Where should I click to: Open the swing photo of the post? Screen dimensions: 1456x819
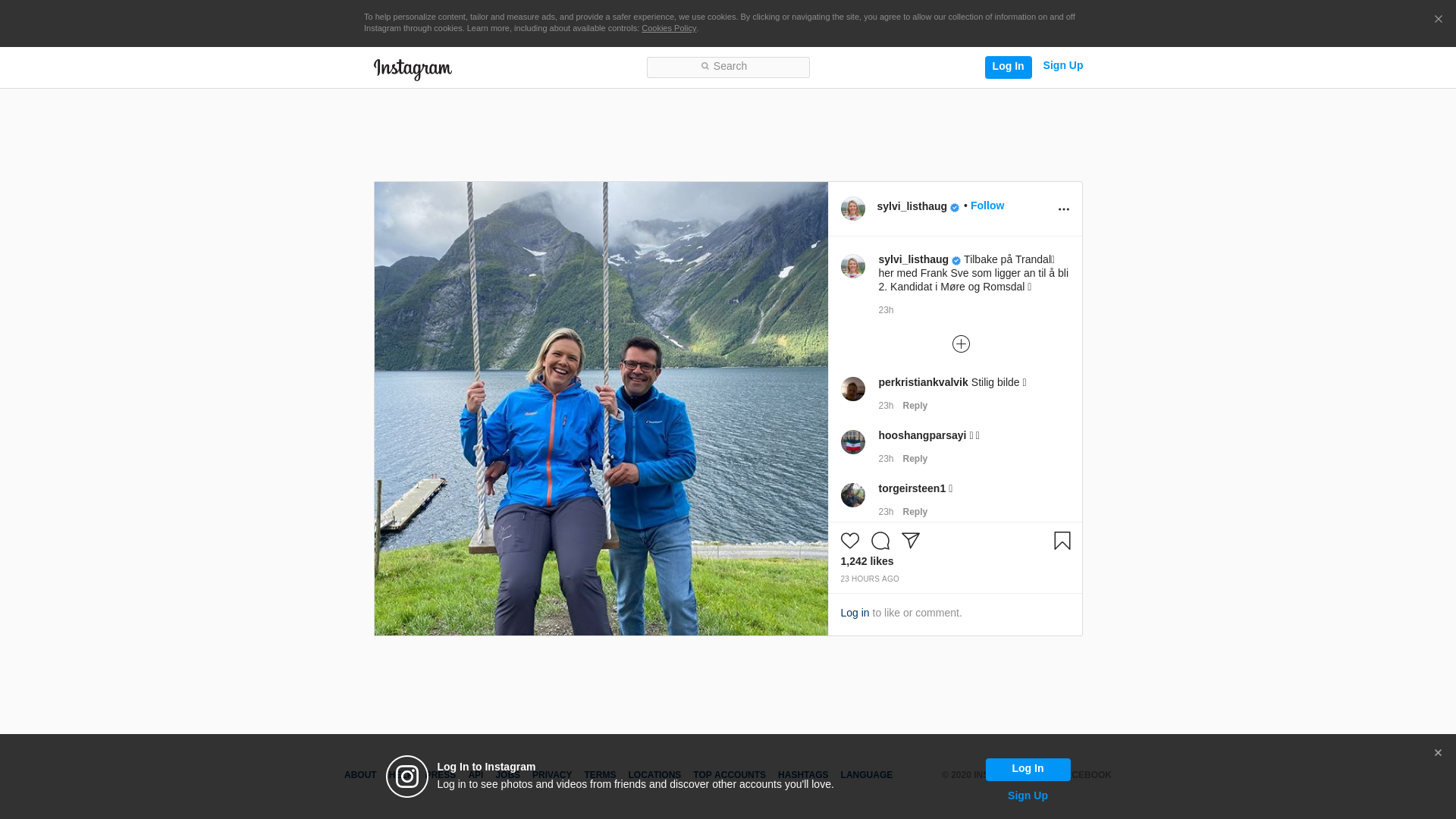point(601,409)
